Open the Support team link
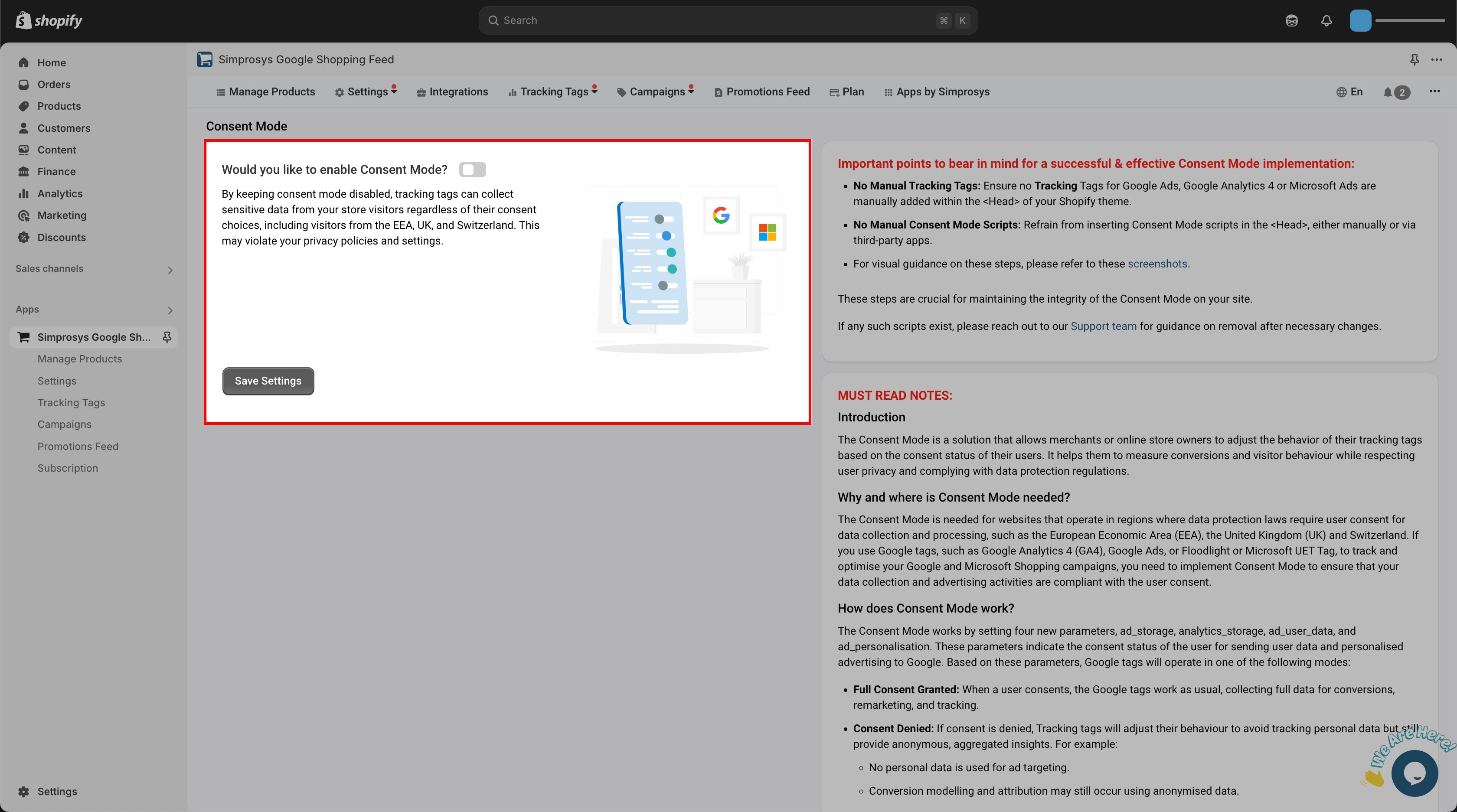 pos(1103,326)
